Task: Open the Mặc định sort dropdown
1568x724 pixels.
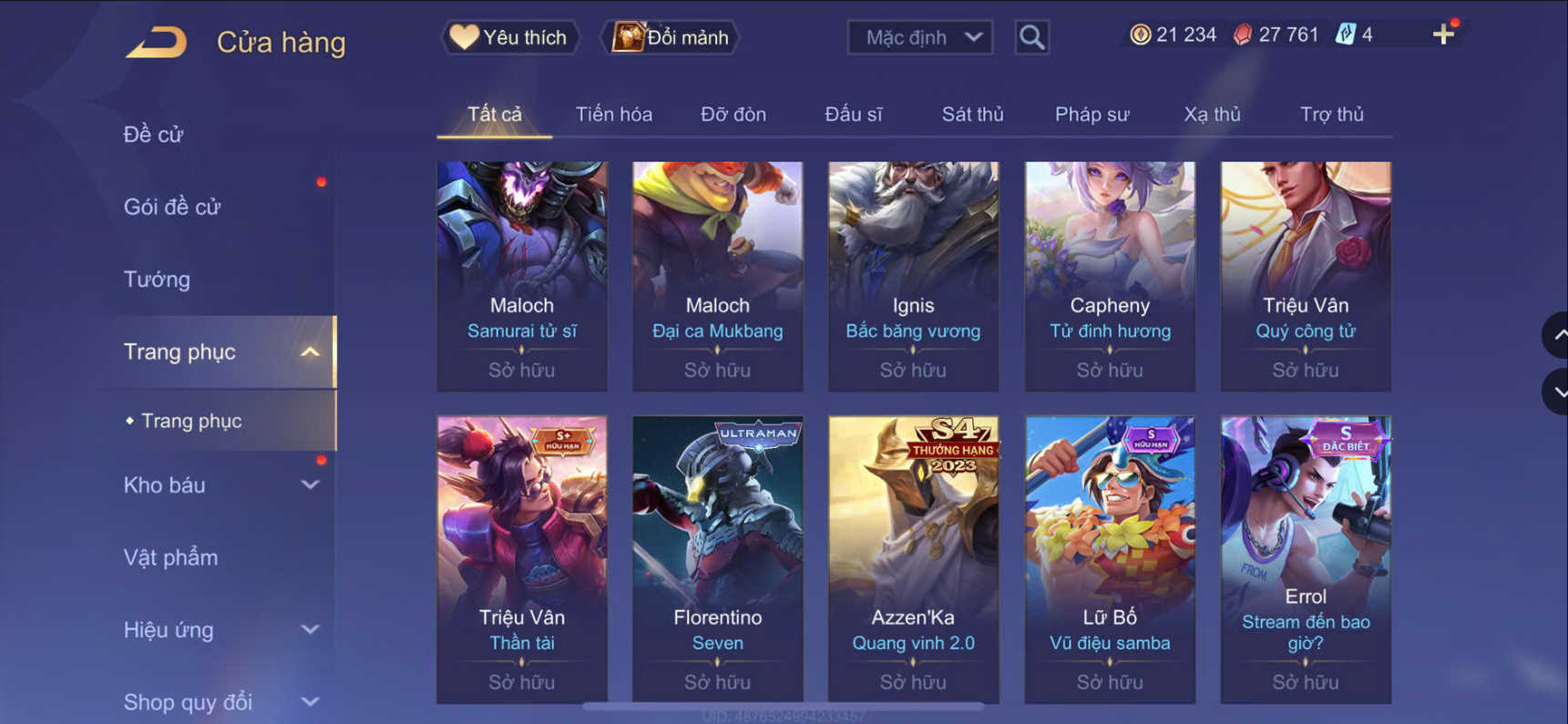Action: tap(920, 37)
